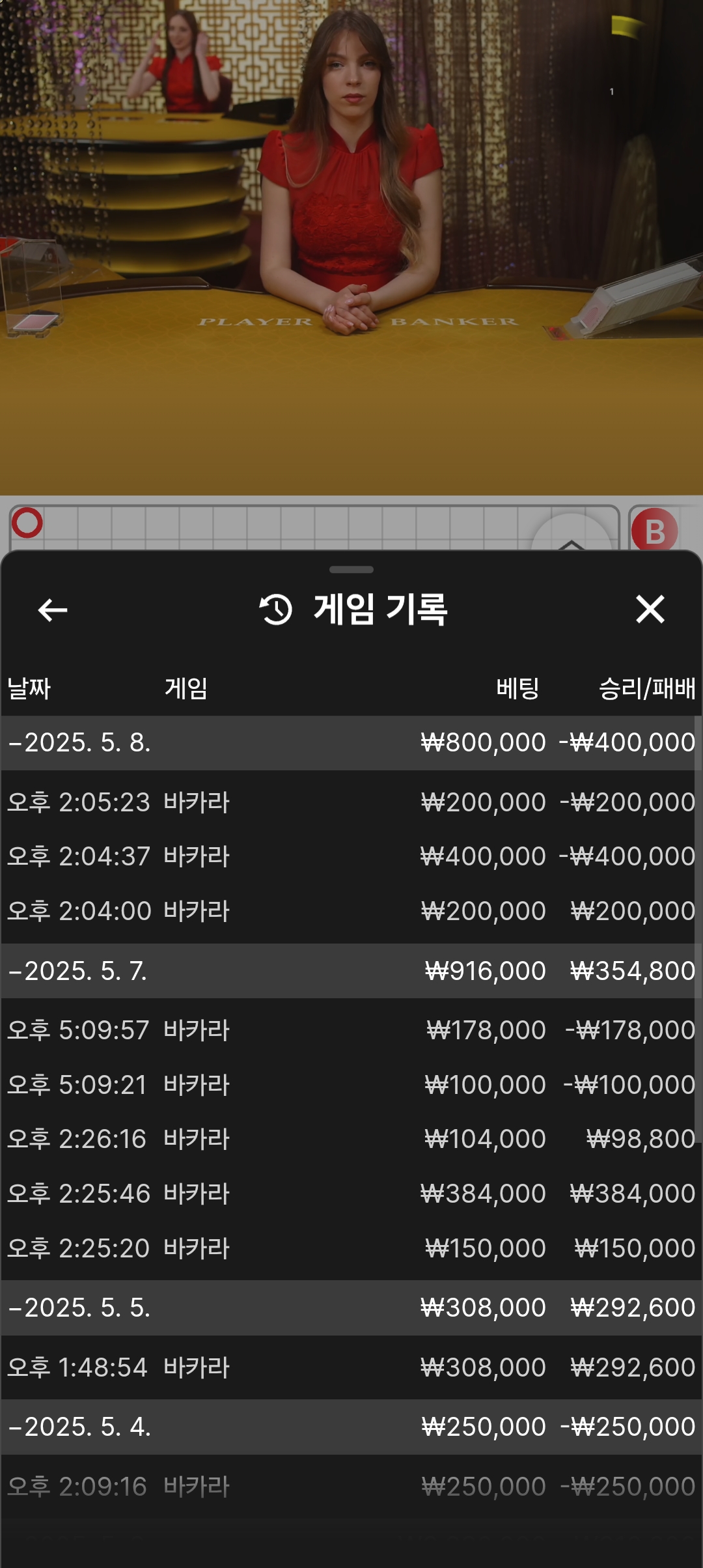Click the 날짜 column header

[x=29, y=688]
